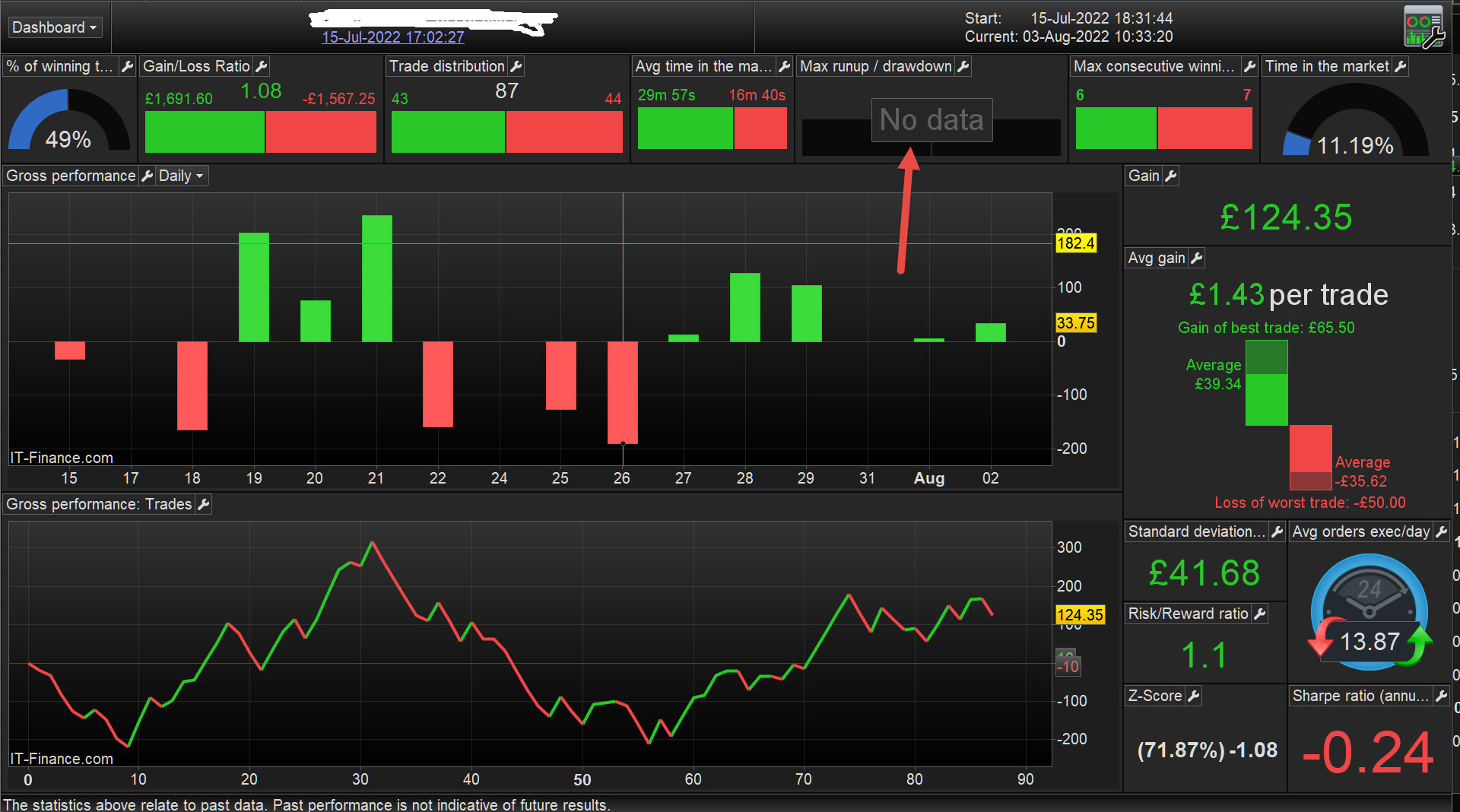1460x812 pixels.
Task: Click the -0.24 Sharpe ratio value
Action: tap(1368, 753)
